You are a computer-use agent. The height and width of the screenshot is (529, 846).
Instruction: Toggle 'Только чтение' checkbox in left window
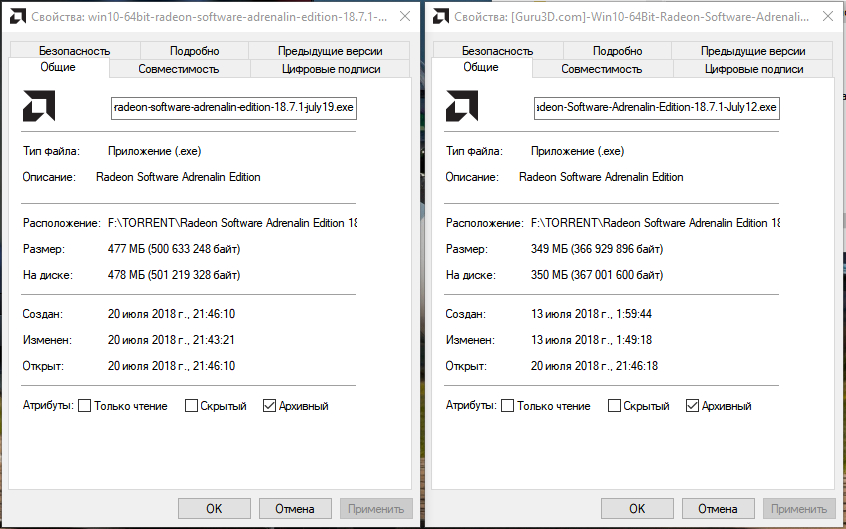click(x=85, y=406)
